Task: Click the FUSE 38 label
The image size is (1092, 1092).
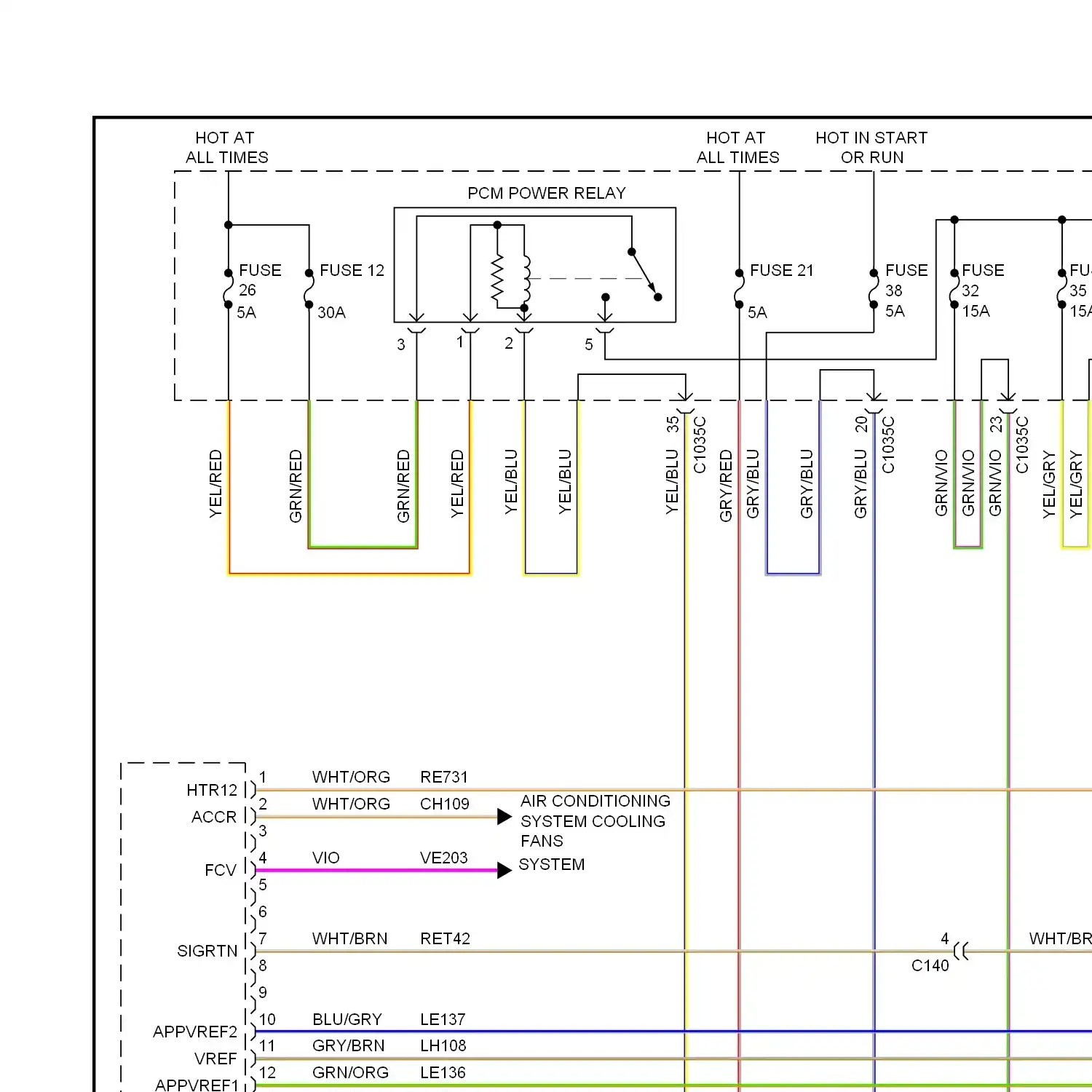Action: click(x=906, y=280)
